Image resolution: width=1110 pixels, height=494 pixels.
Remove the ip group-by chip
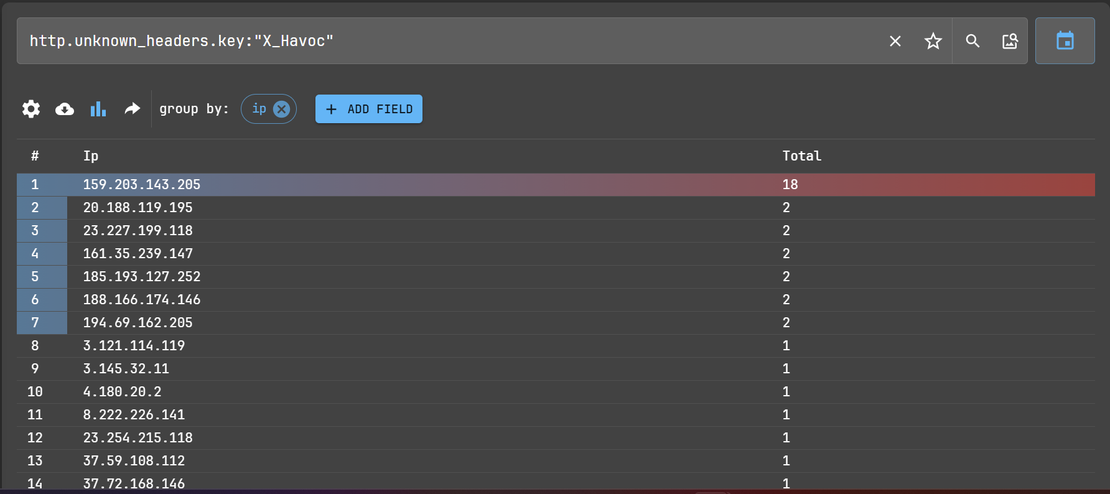281,109
